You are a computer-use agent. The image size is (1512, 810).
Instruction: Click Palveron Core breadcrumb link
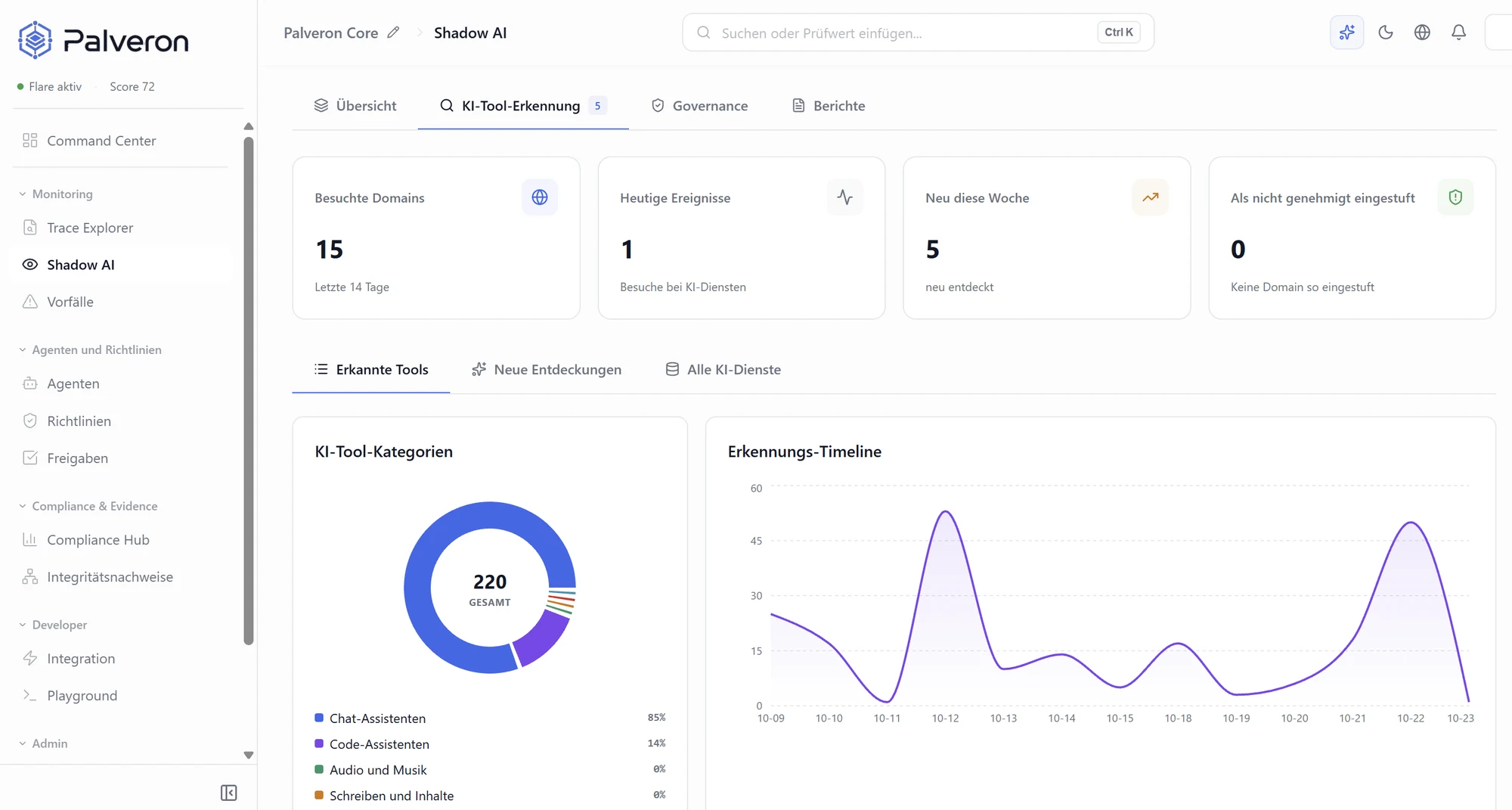point(331,33)
